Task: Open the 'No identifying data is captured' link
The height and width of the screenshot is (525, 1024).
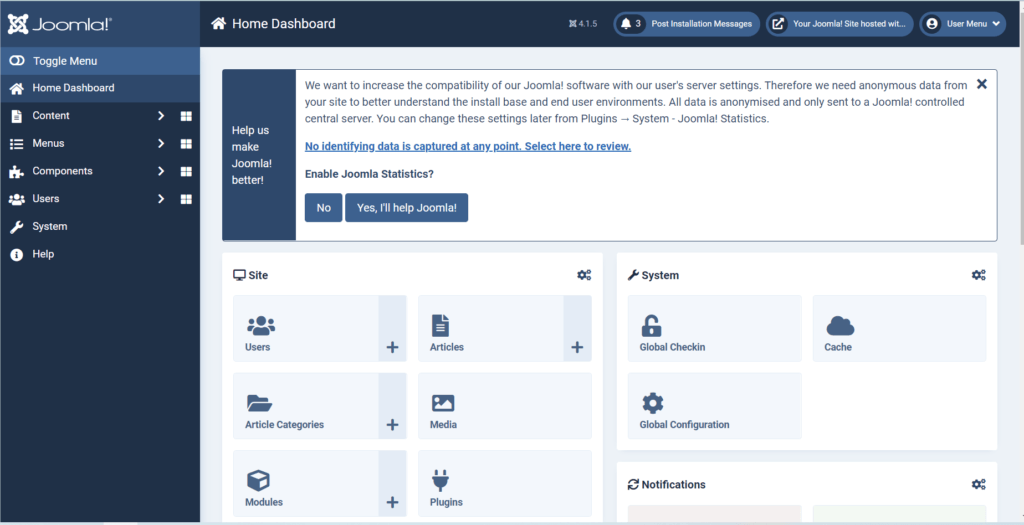Action: point(468,146)
